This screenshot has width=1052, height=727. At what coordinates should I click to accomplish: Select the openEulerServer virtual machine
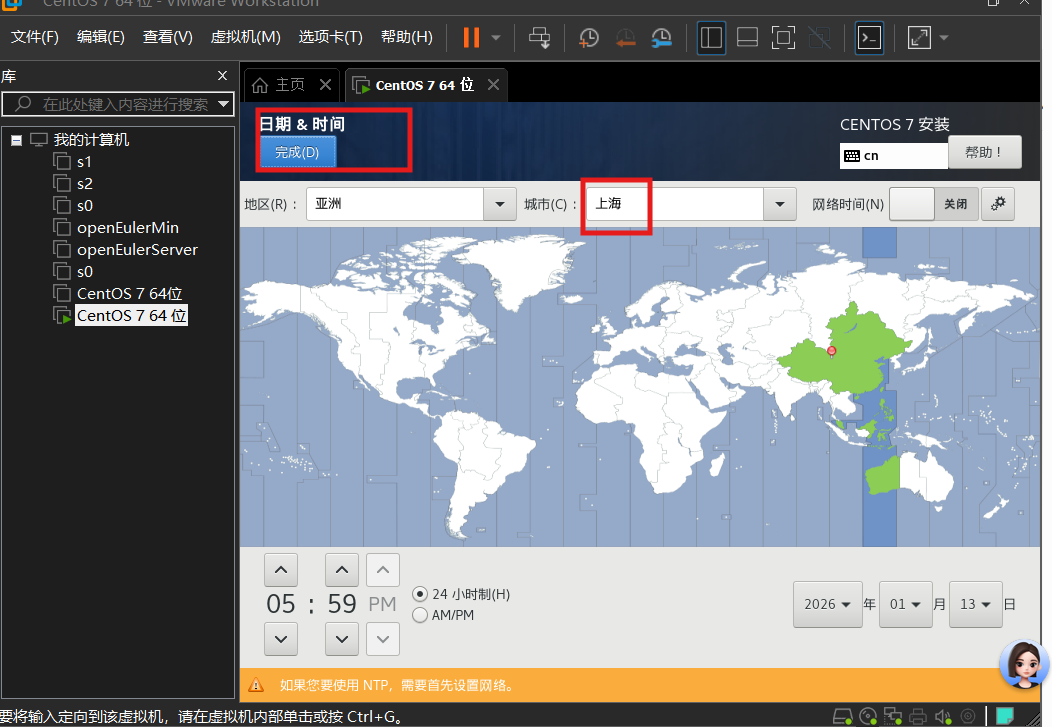click(137, 249)
